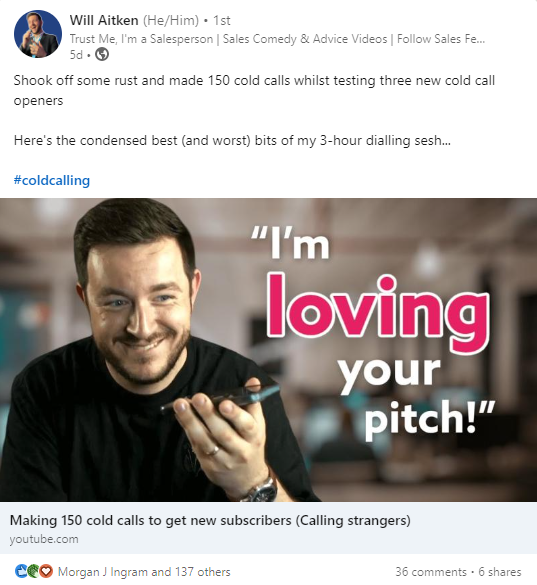Click the like reaction icon
This screenshot has height=585, width=537.
pyautogui.click(x=21, y=571)
